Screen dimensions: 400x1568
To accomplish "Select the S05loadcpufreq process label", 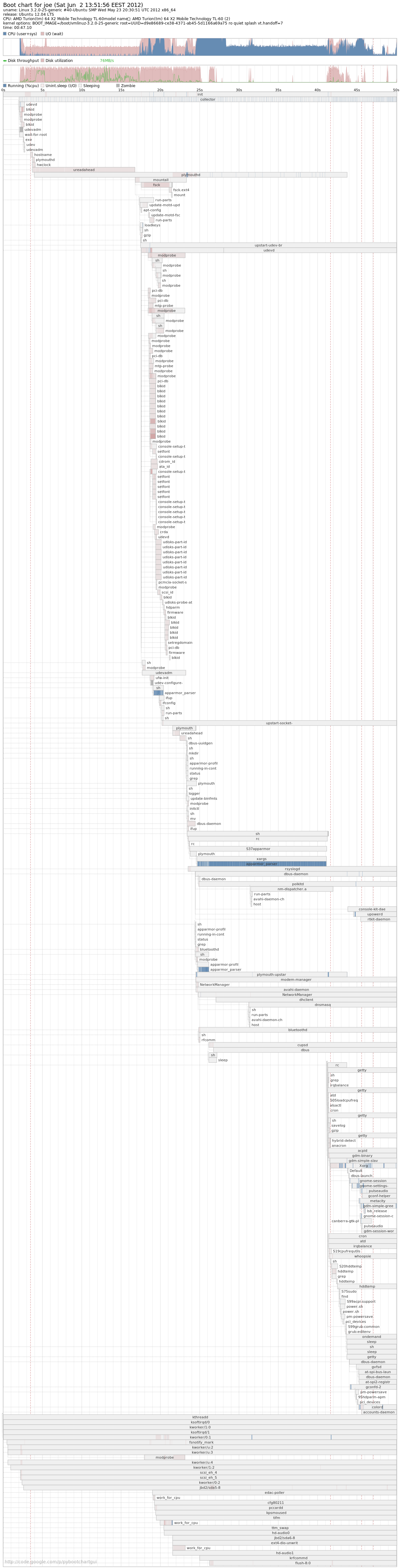I will point(344,1101).
